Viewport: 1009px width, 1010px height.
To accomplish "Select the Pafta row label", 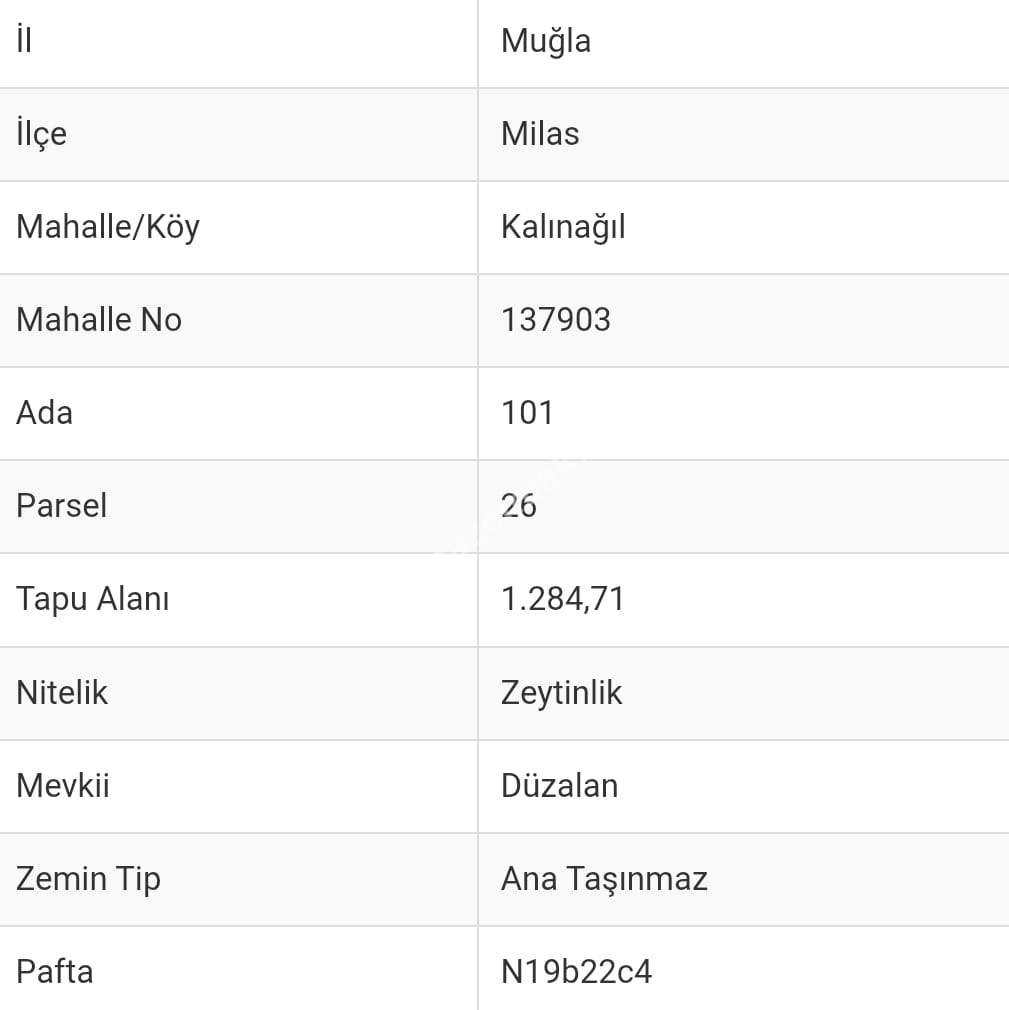I will [55, 971].
